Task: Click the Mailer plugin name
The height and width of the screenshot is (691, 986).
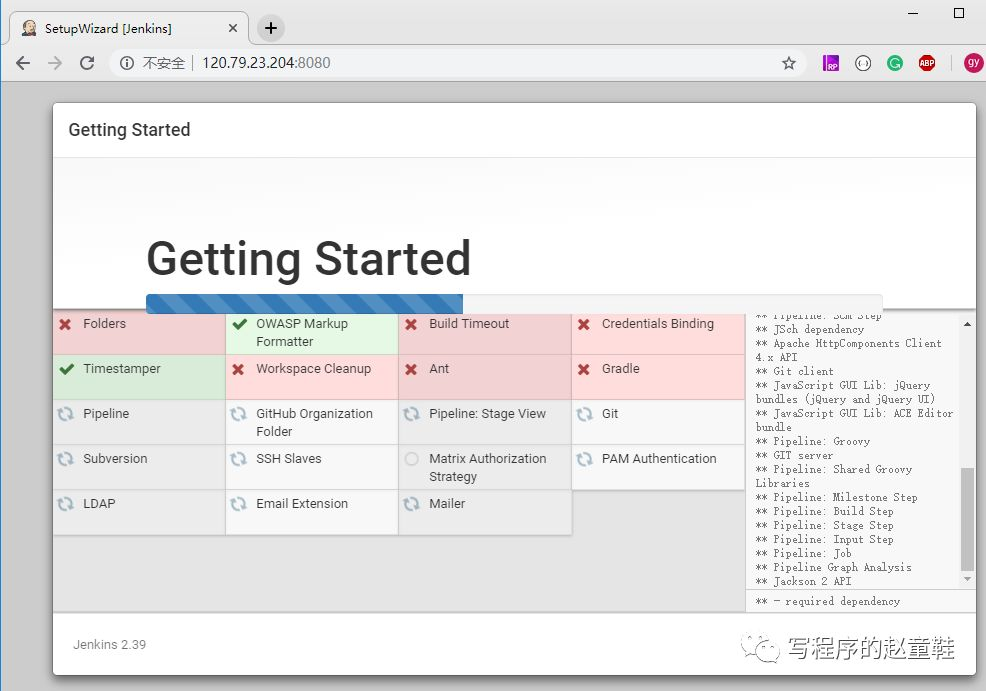Action: pos(447,504)
